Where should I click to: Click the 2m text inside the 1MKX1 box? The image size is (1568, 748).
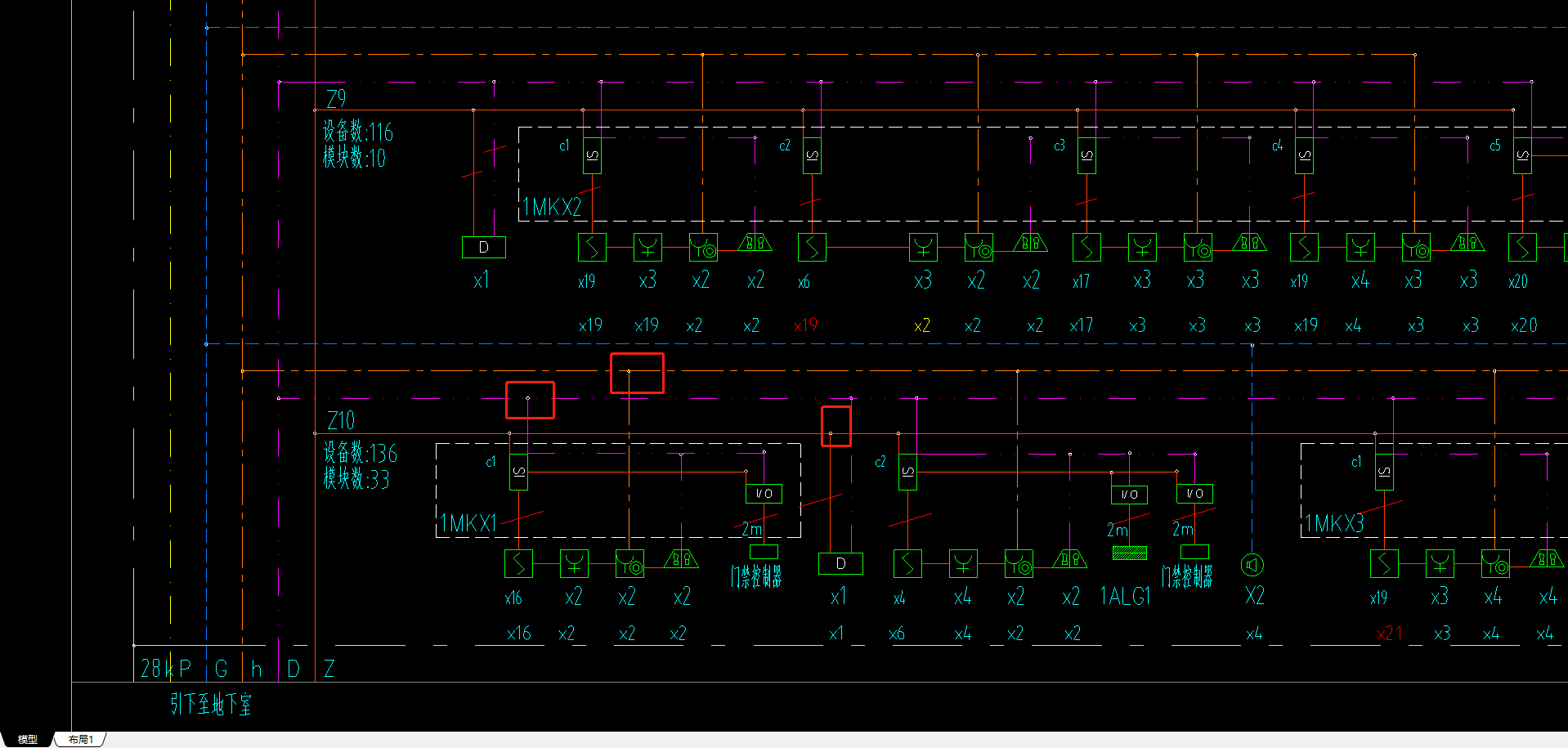point(751,530)
